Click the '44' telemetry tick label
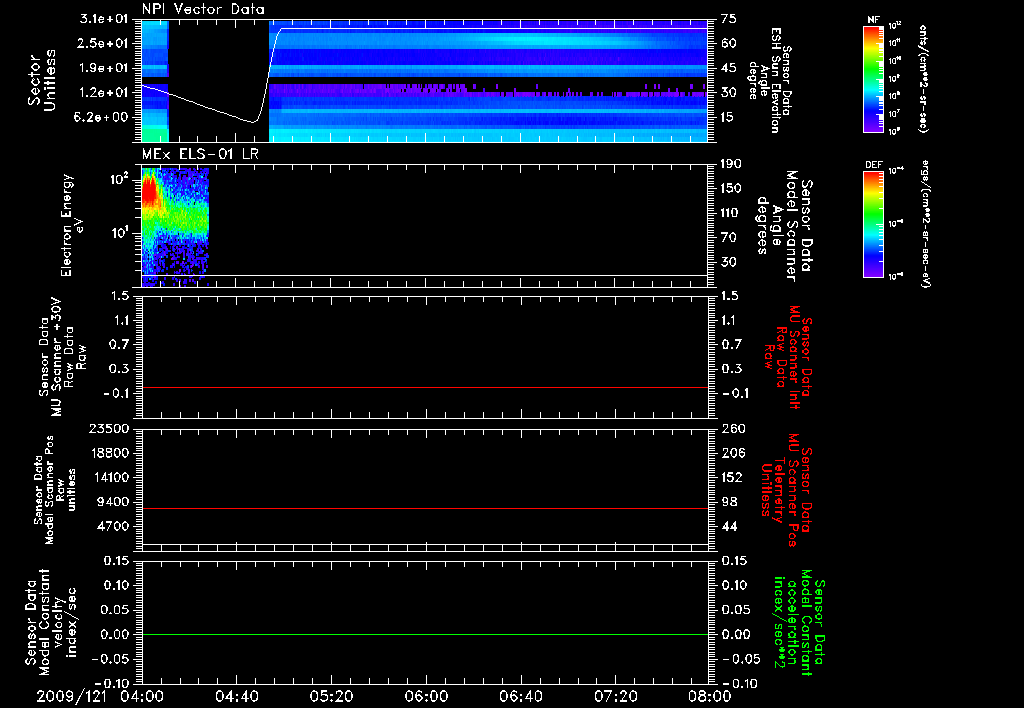The image size is (1024, 708). [x=729, y=526]
